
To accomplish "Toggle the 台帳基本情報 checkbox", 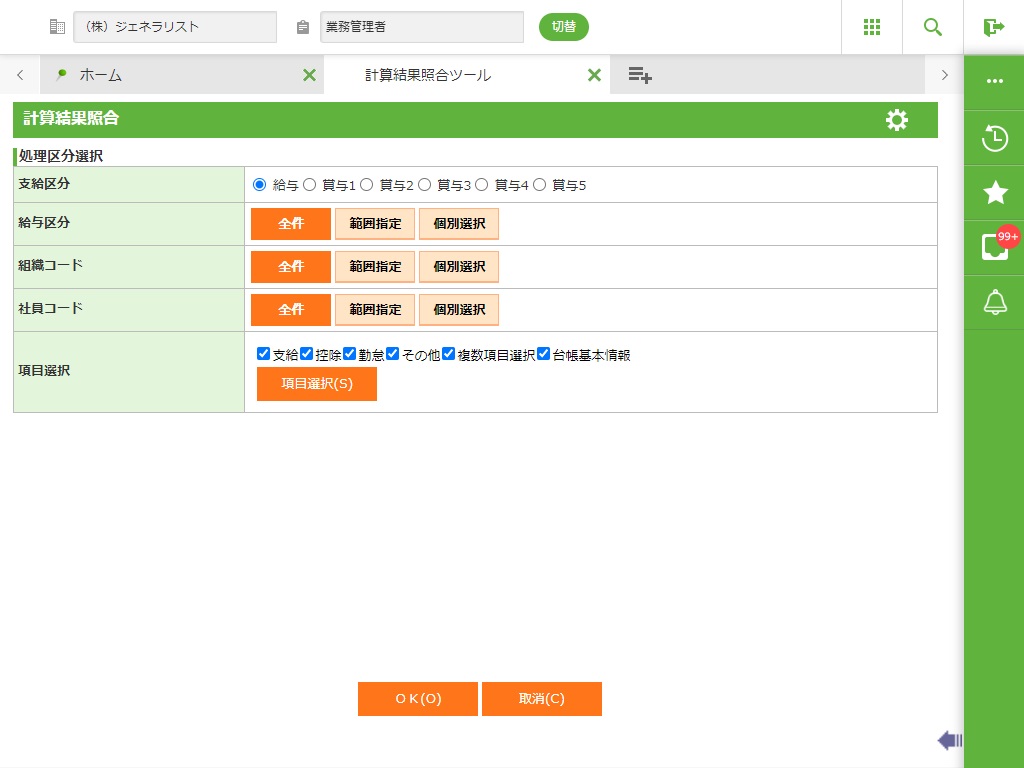I will 544,354.
